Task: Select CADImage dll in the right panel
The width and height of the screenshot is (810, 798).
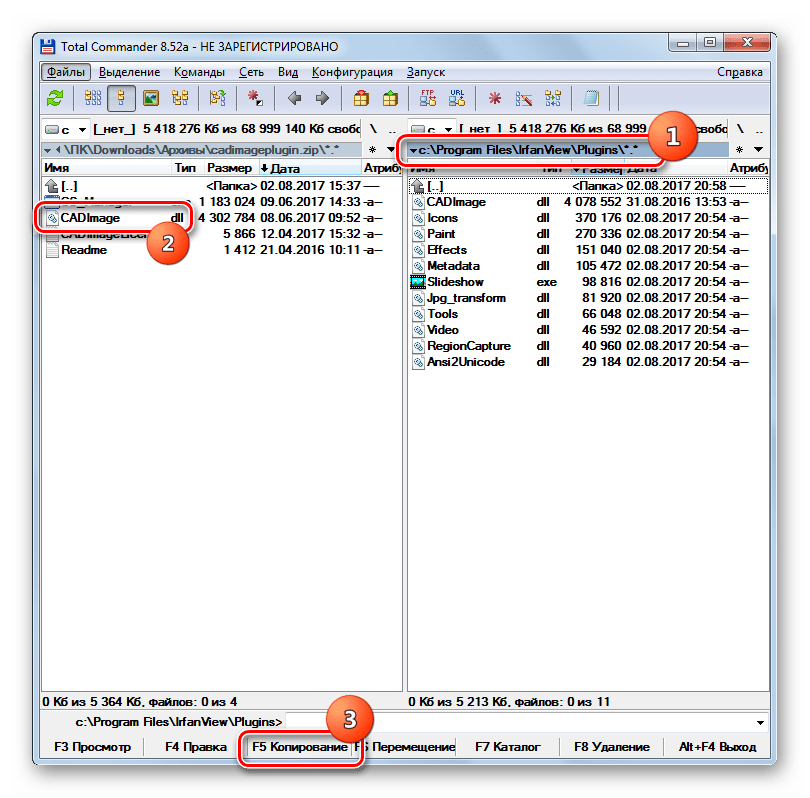Action: (588, 202)
